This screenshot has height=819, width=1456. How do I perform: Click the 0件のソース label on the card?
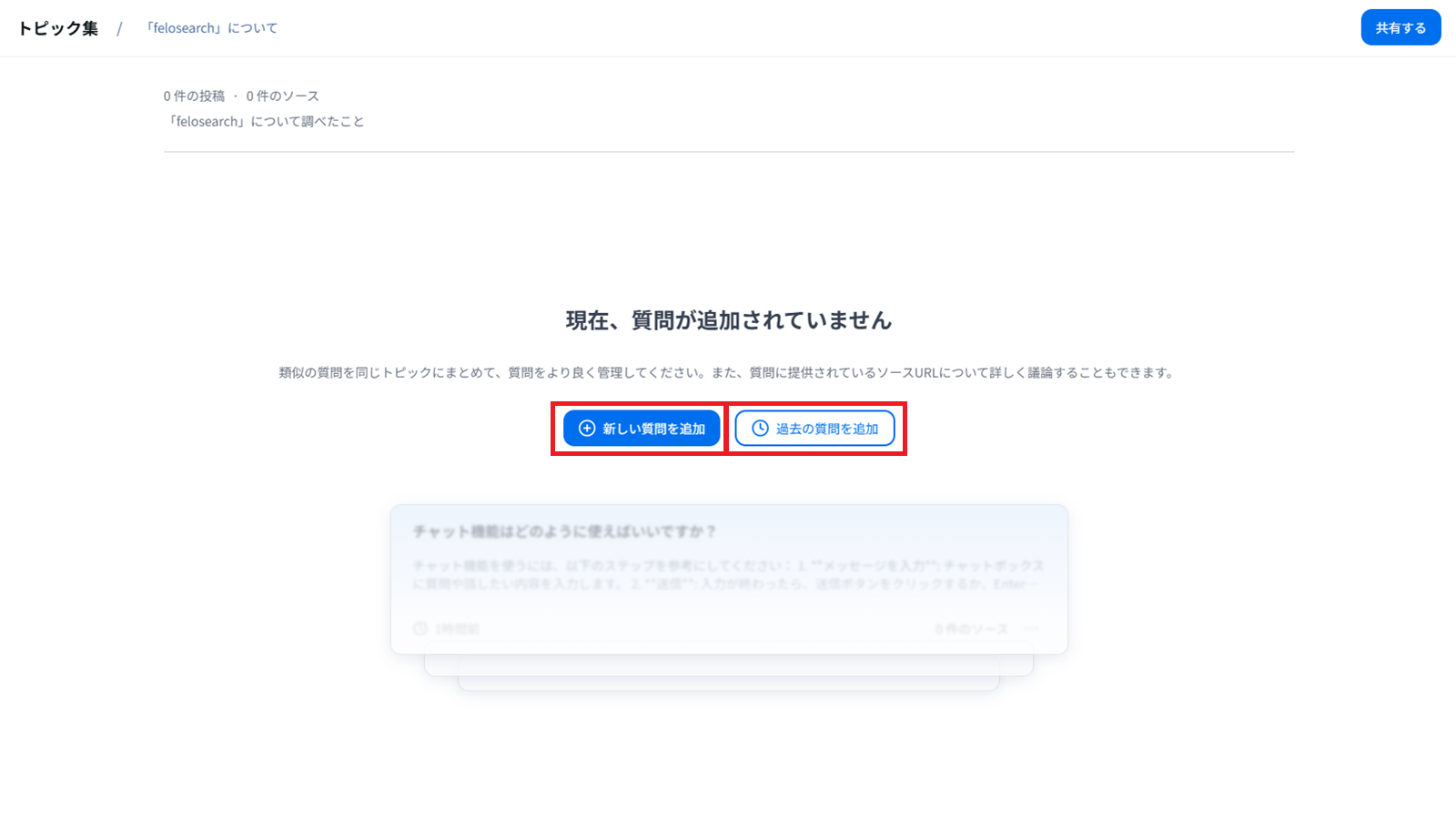click(971, 628)
